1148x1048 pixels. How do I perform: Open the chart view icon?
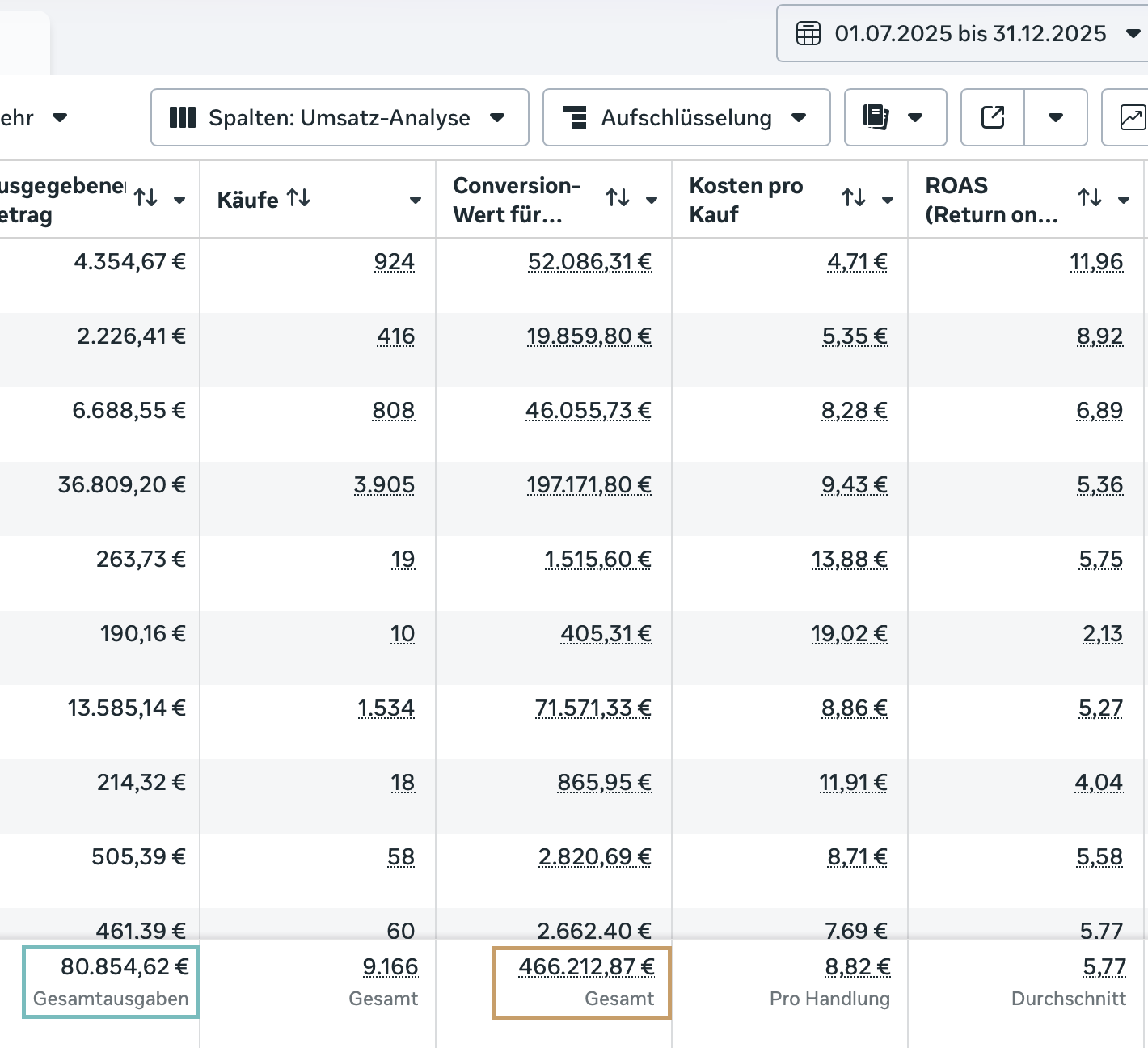pos(1132,118)
